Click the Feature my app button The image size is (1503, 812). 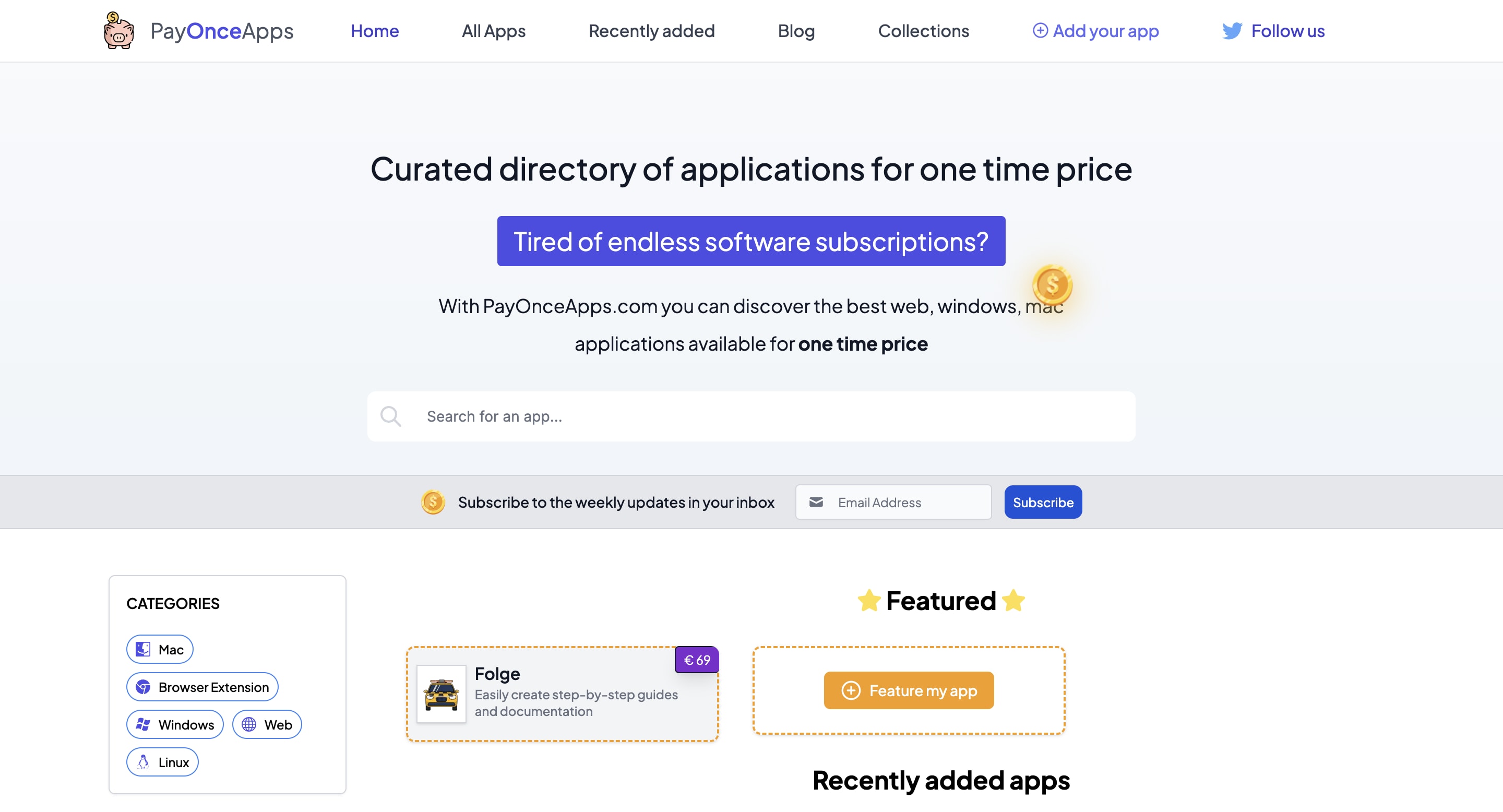[x=908, y=690]
